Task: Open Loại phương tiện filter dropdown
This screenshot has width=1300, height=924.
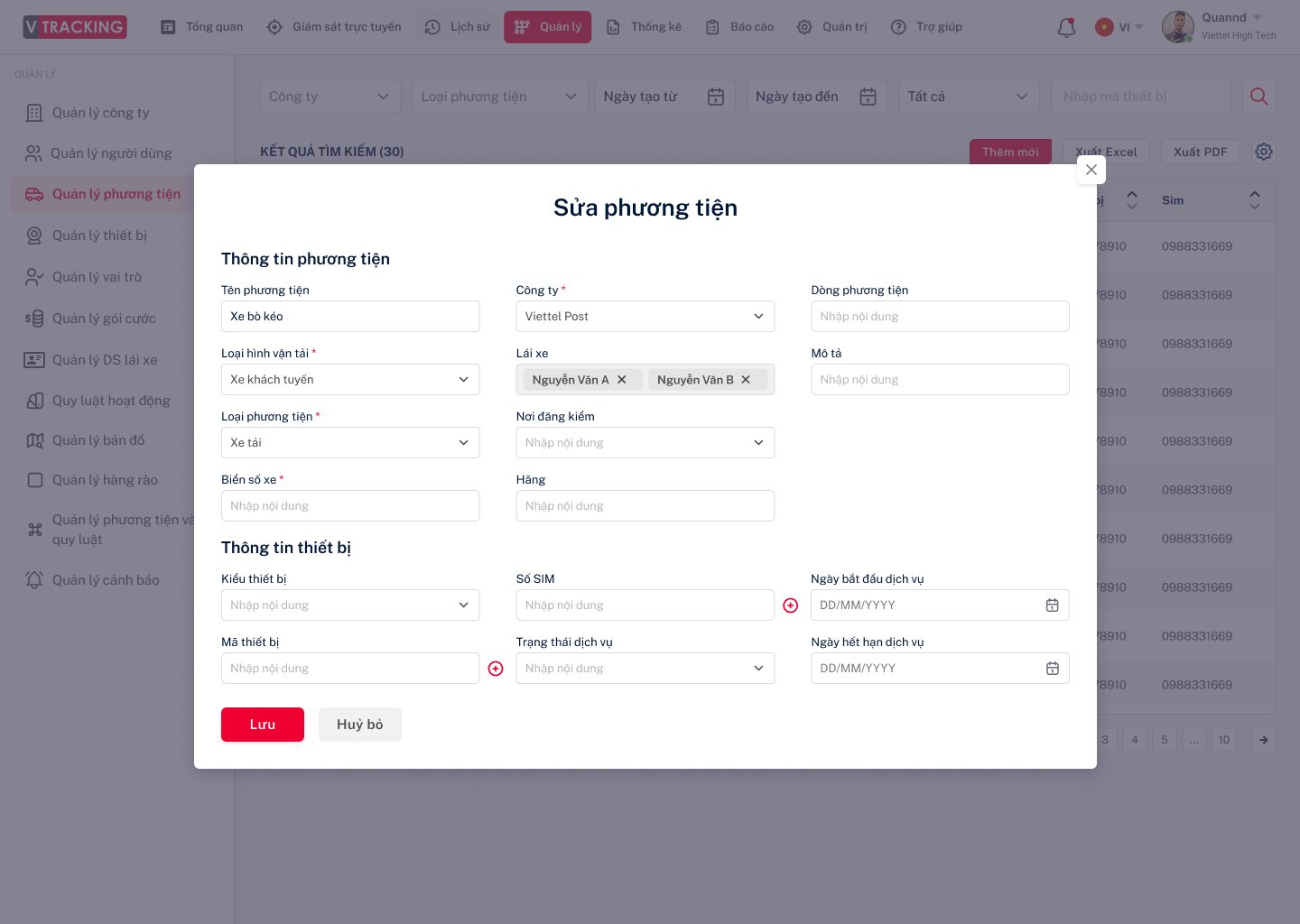Action: pos(500,97)
